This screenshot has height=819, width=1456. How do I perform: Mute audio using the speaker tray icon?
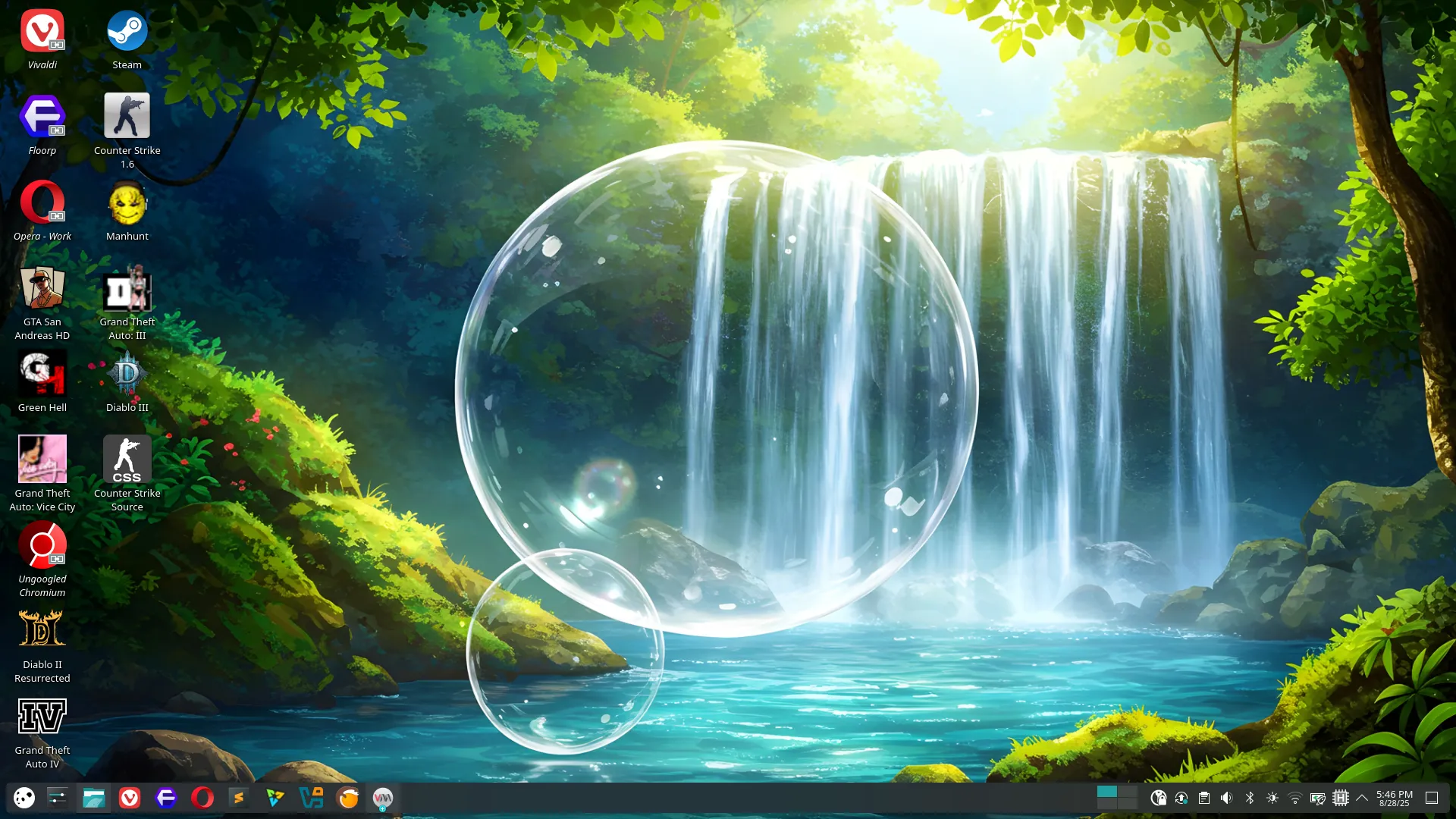[x=1226, y=798]
